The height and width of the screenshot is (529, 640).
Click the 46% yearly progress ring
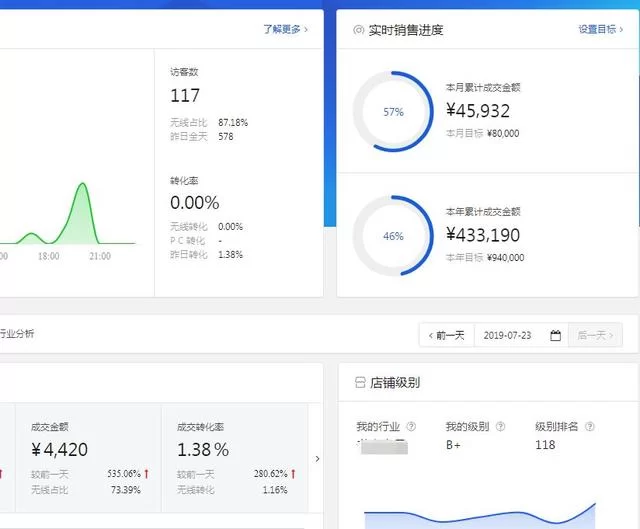(x=393, y=236)
